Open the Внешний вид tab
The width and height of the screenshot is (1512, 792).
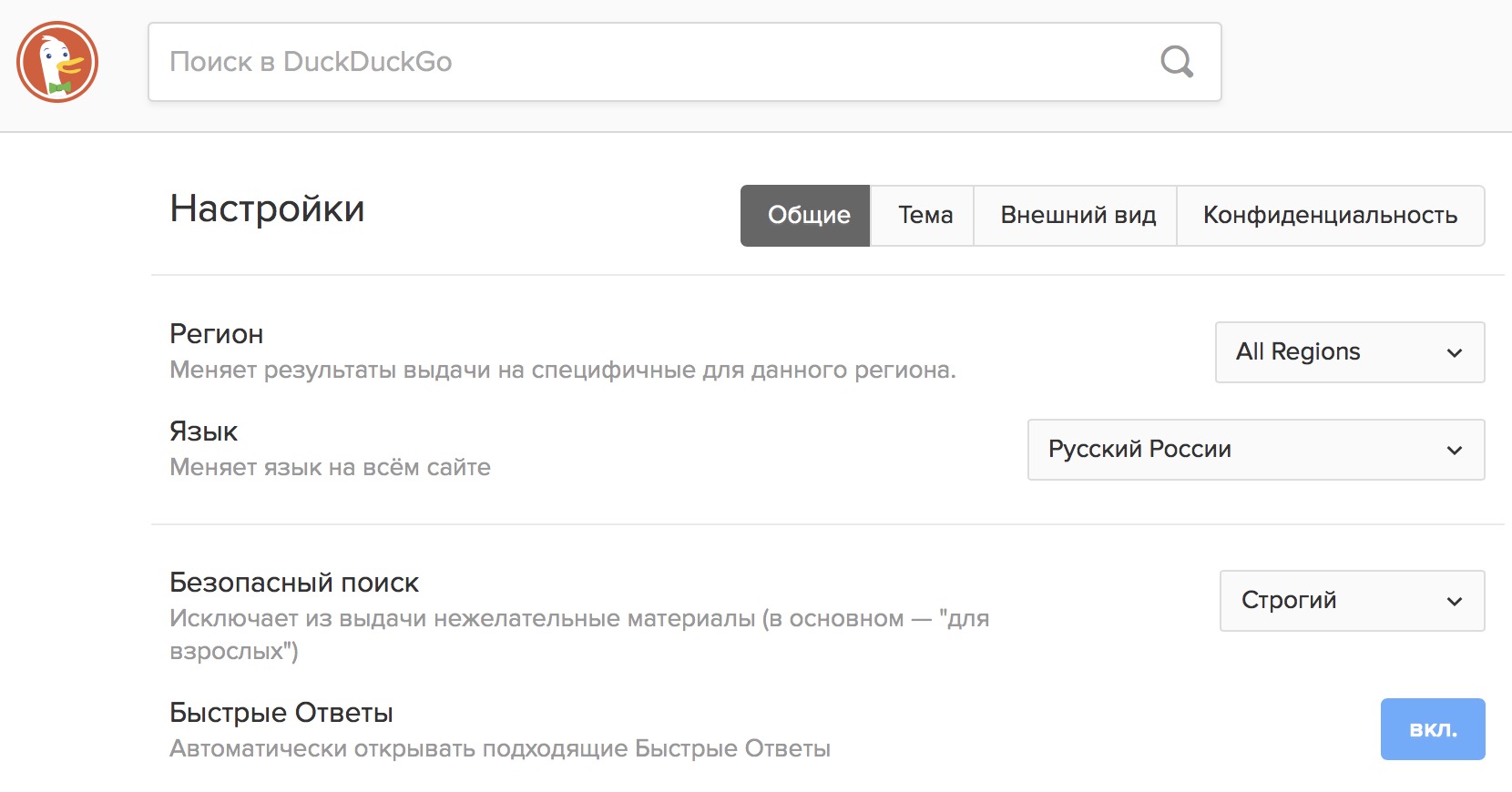[1077, 216]
